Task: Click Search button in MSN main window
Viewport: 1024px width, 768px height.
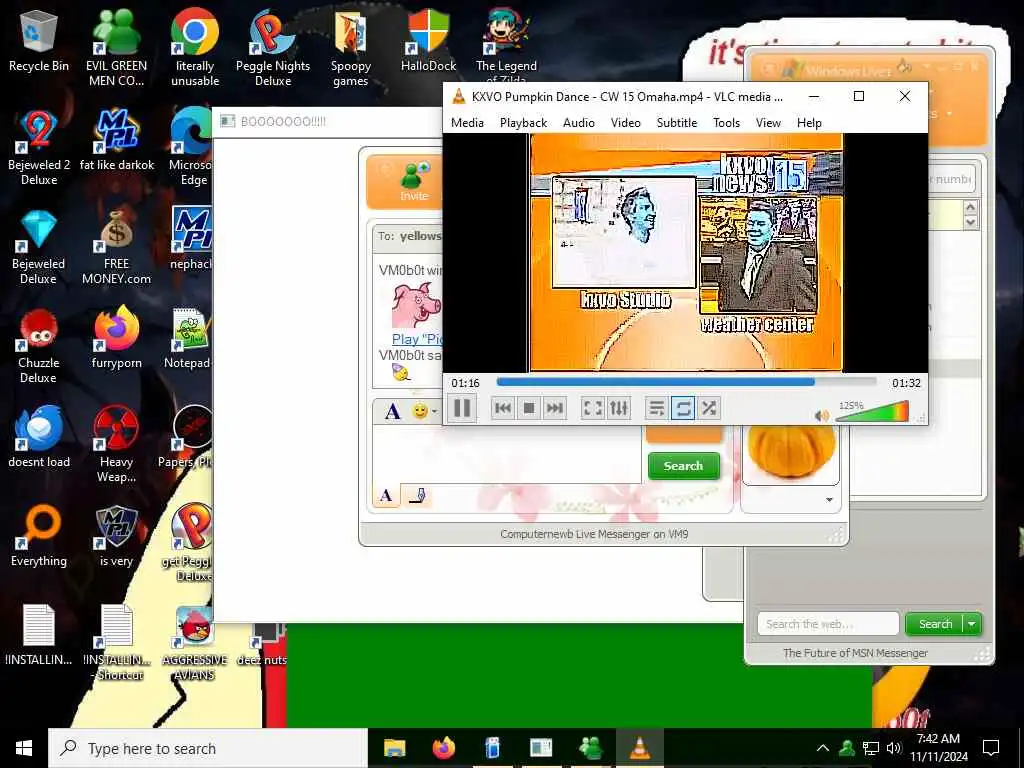Action: (x=935, y=624)
